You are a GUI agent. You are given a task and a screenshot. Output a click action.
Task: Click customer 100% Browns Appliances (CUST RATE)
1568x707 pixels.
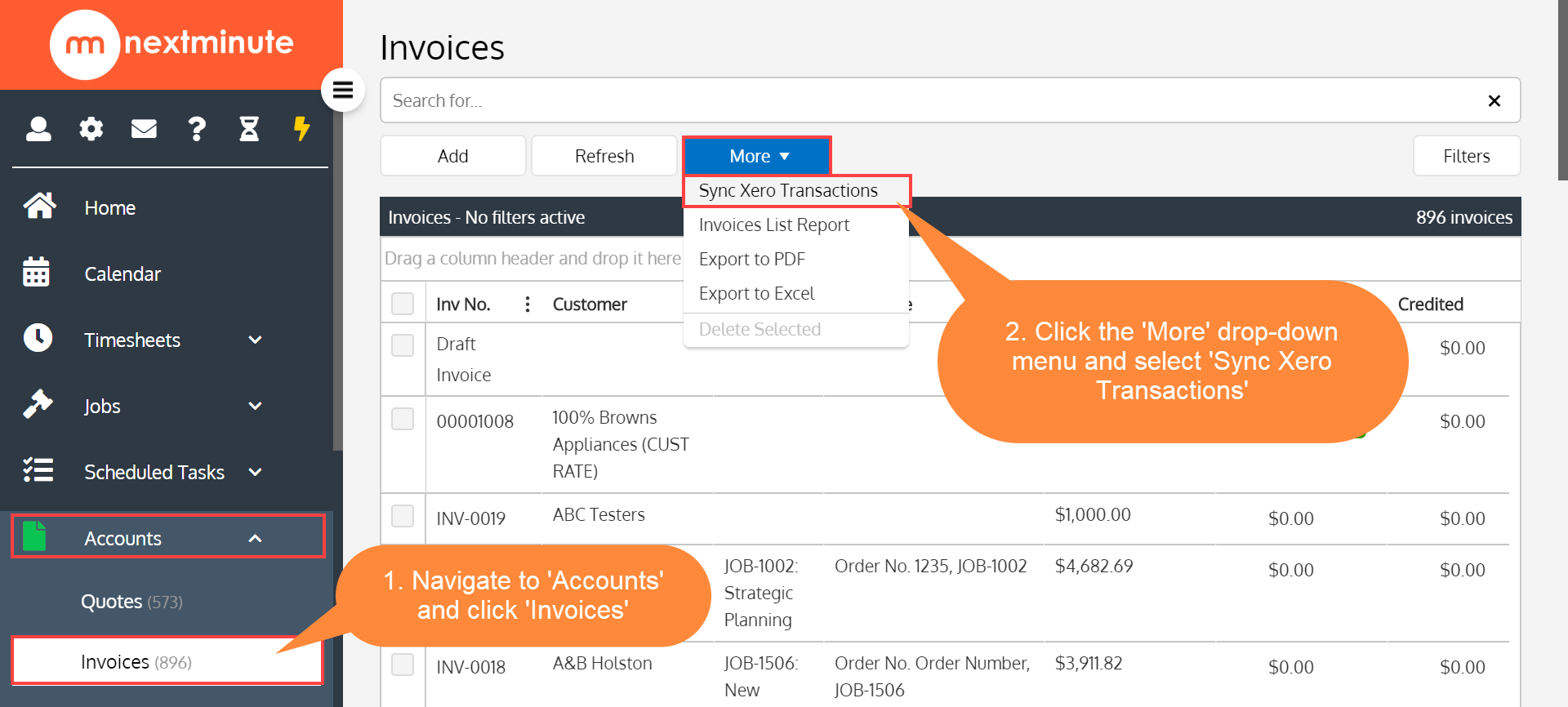click(x=621, y=444)
